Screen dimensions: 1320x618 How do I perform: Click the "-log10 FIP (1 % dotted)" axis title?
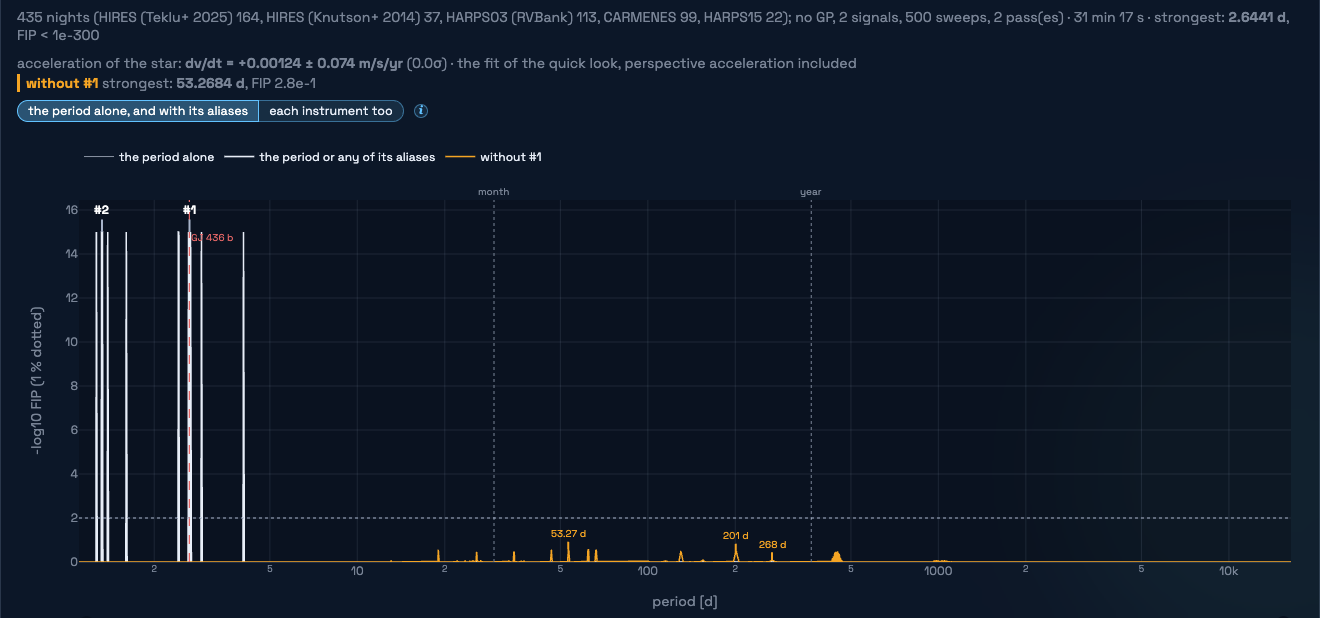click(38, 381)
